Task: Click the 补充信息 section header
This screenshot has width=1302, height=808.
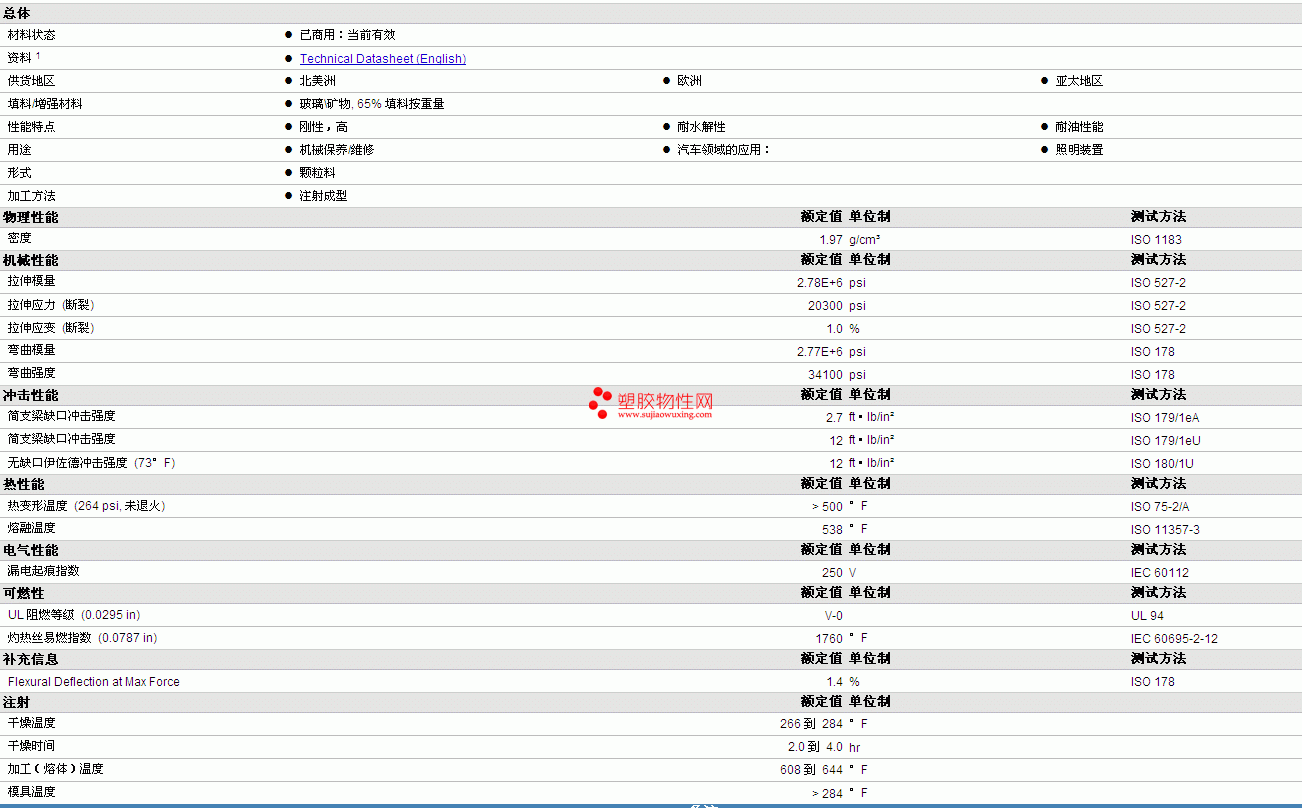Action: point(31,659)
